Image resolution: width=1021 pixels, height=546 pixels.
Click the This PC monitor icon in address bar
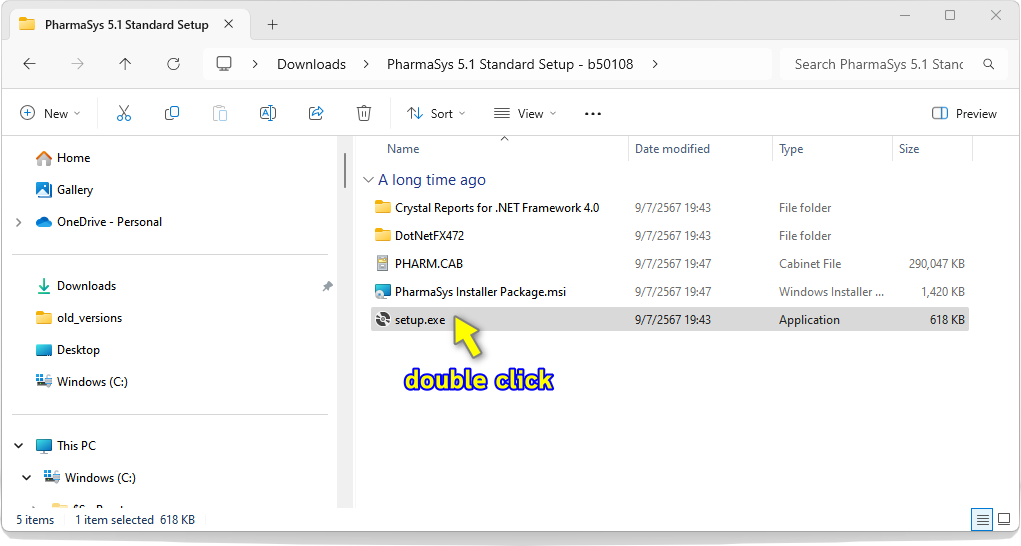click(x=224, y=64)
